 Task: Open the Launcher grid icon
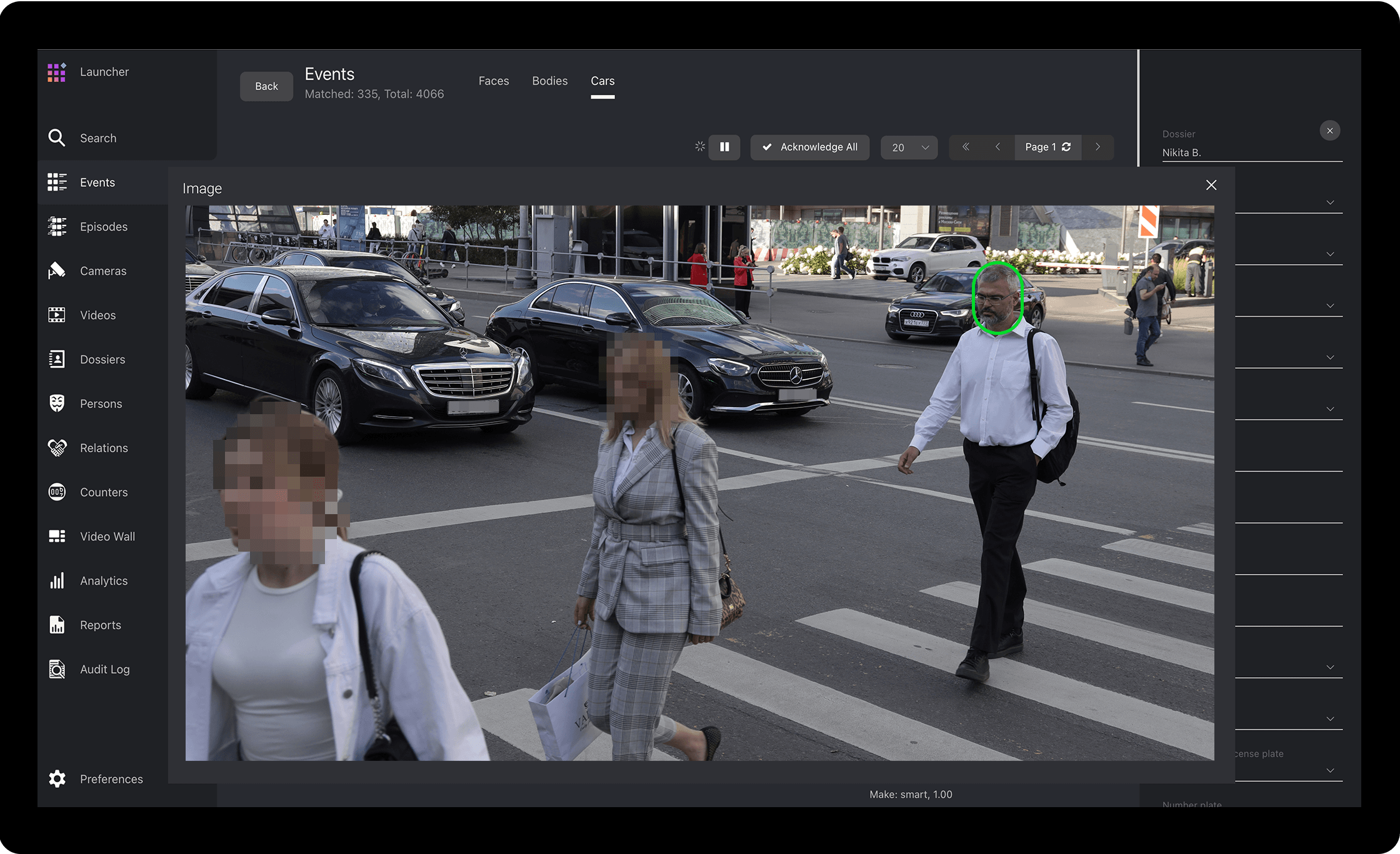[x=57, y=72]
